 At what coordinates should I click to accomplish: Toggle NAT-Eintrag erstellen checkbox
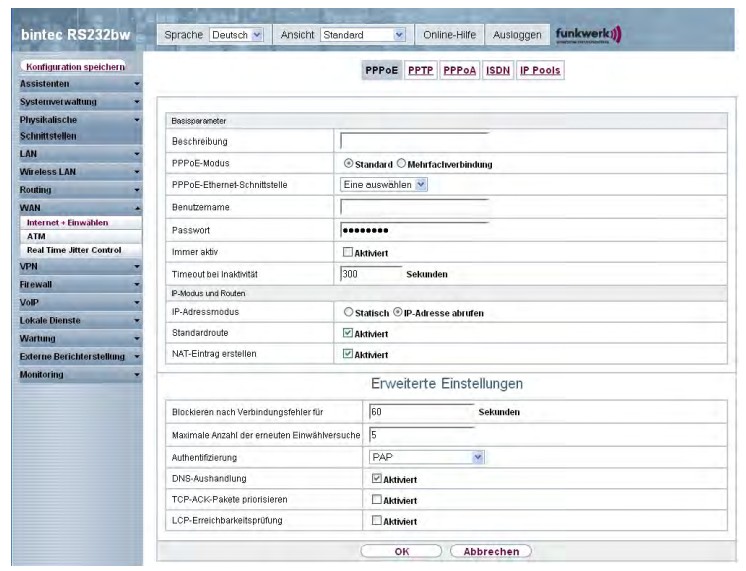[x=348, y=354]
